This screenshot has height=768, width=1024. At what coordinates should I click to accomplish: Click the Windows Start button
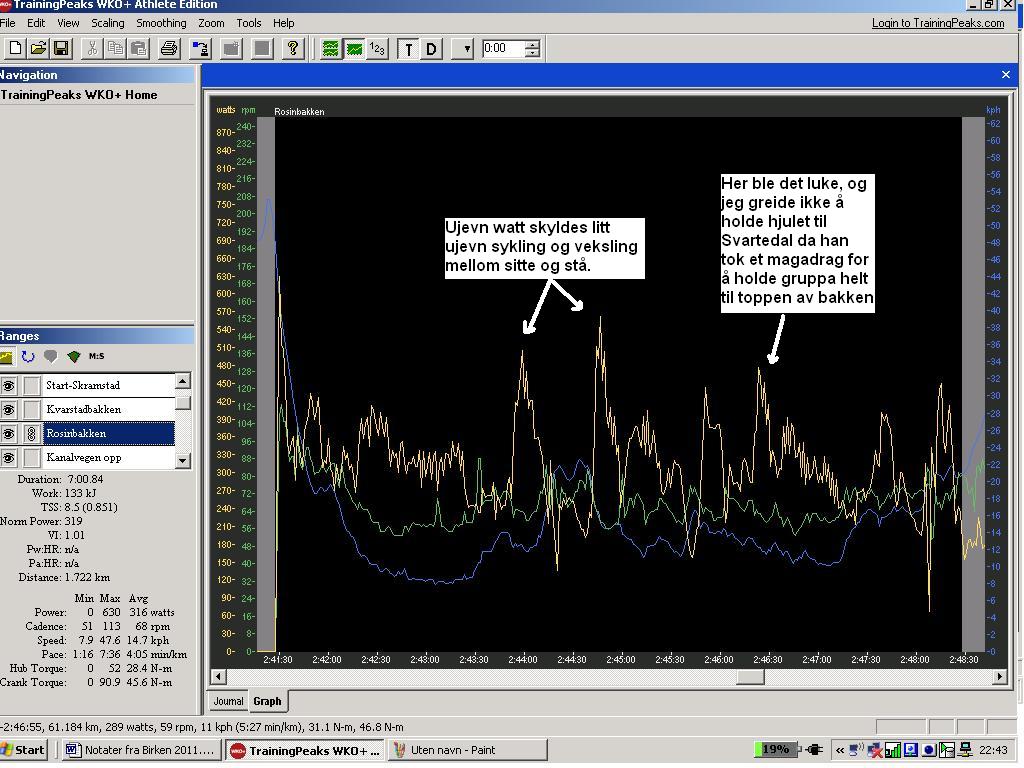pyautogui.click(x=24, y=750)
